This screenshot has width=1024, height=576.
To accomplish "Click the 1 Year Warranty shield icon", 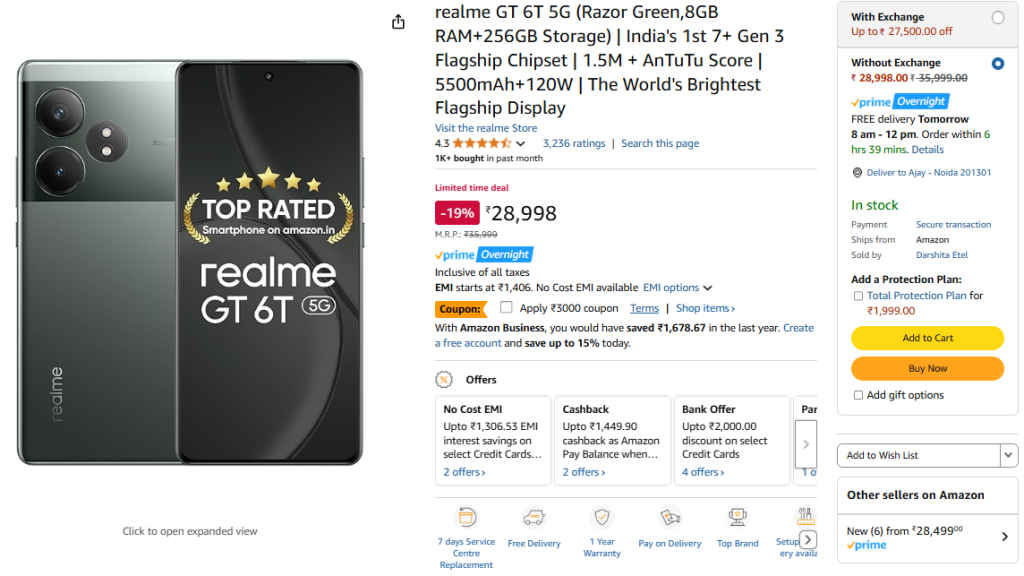I will [601, 516].
